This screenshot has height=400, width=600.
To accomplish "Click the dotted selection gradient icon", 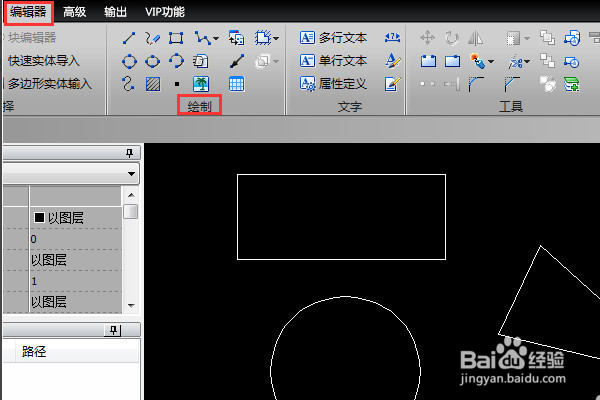I will point(513,38).
